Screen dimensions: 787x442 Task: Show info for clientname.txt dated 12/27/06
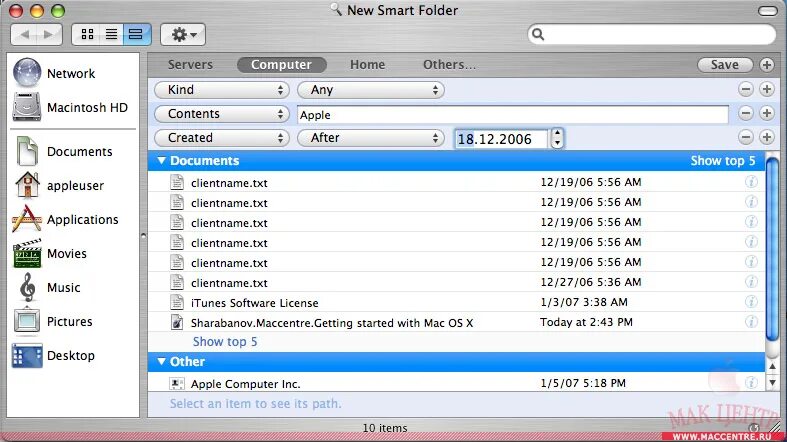[751, 282]
